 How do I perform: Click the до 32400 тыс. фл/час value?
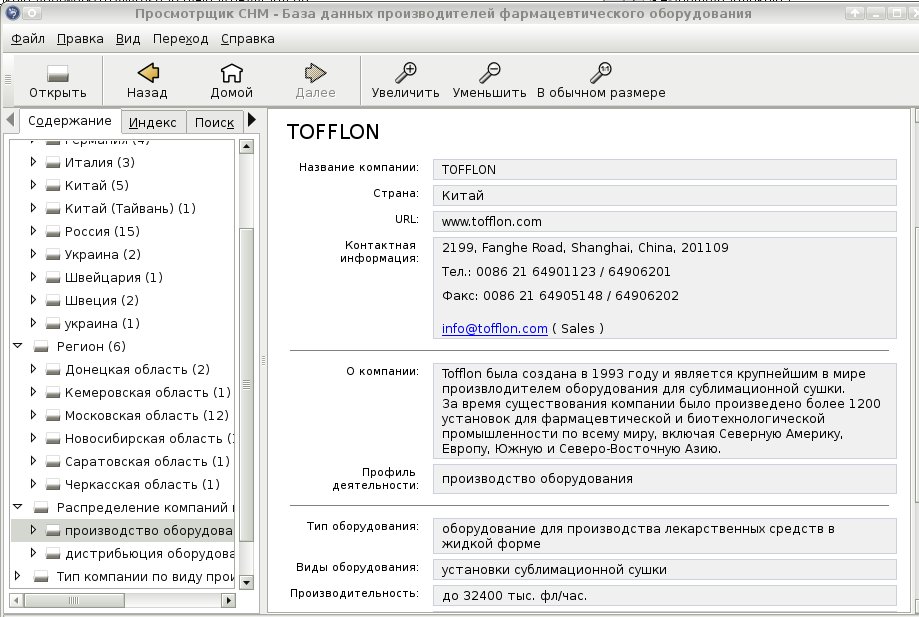pyautogui.click(x=514, y=596)
